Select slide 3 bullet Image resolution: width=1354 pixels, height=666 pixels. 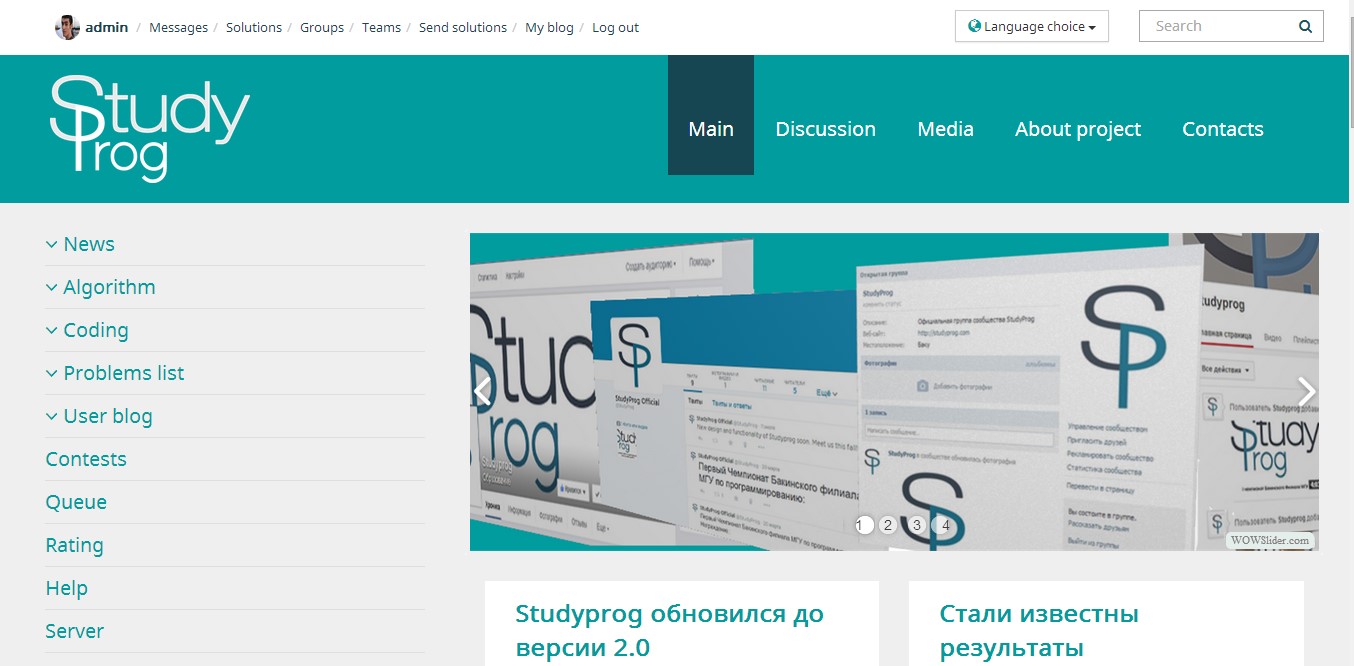pos(916,525)
